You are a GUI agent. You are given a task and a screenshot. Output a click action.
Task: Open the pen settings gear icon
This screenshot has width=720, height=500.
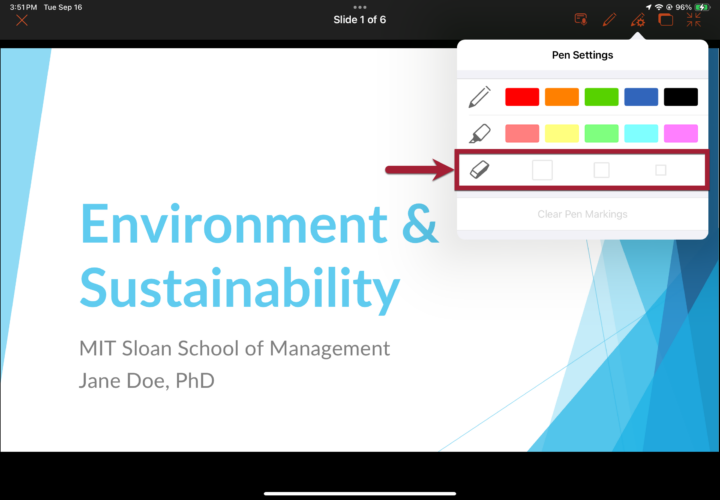point(638,20)
